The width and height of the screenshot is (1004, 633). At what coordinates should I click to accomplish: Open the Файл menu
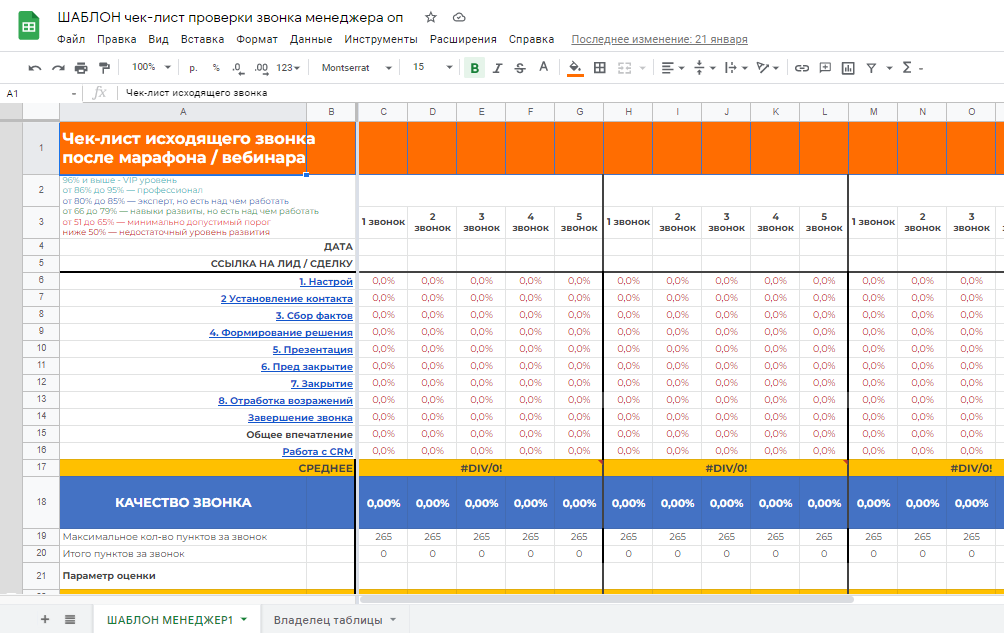[x=71, y=39]
